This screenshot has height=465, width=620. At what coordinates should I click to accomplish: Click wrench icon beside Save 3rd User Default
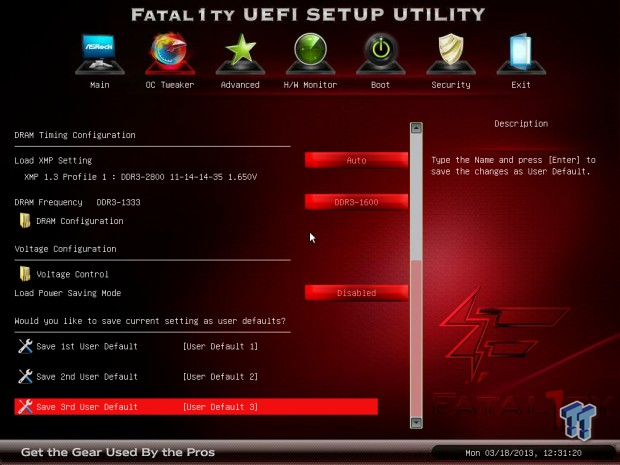pyautogui.click(x=25, y=406)
